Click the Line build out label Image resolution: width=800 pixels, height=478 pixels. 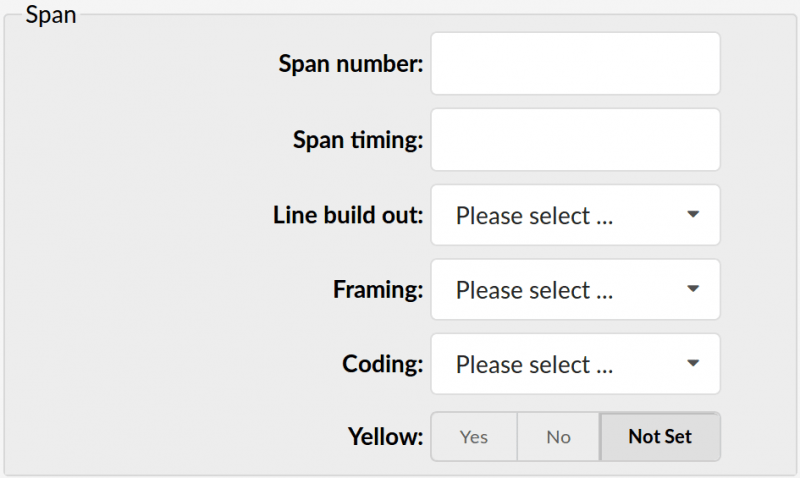click(348, 215)
